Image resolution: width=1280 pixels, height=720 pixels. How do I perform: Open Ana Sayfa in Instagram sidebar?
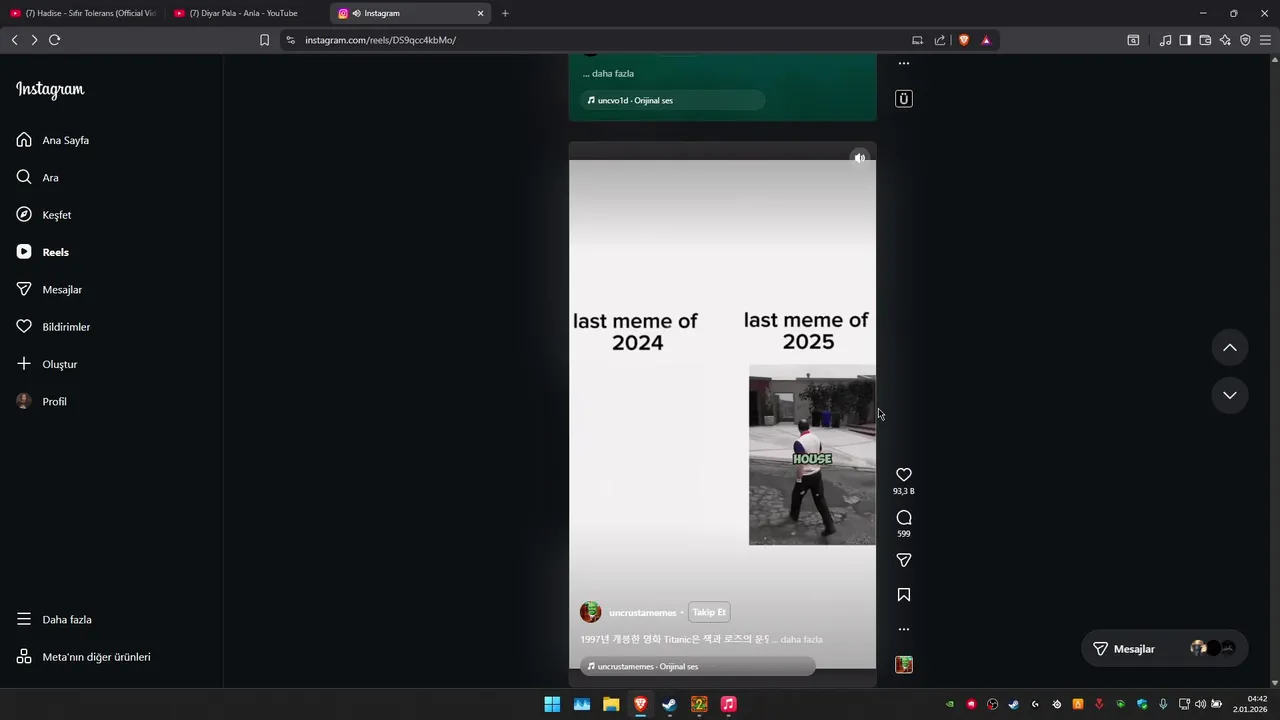[65, 140]
